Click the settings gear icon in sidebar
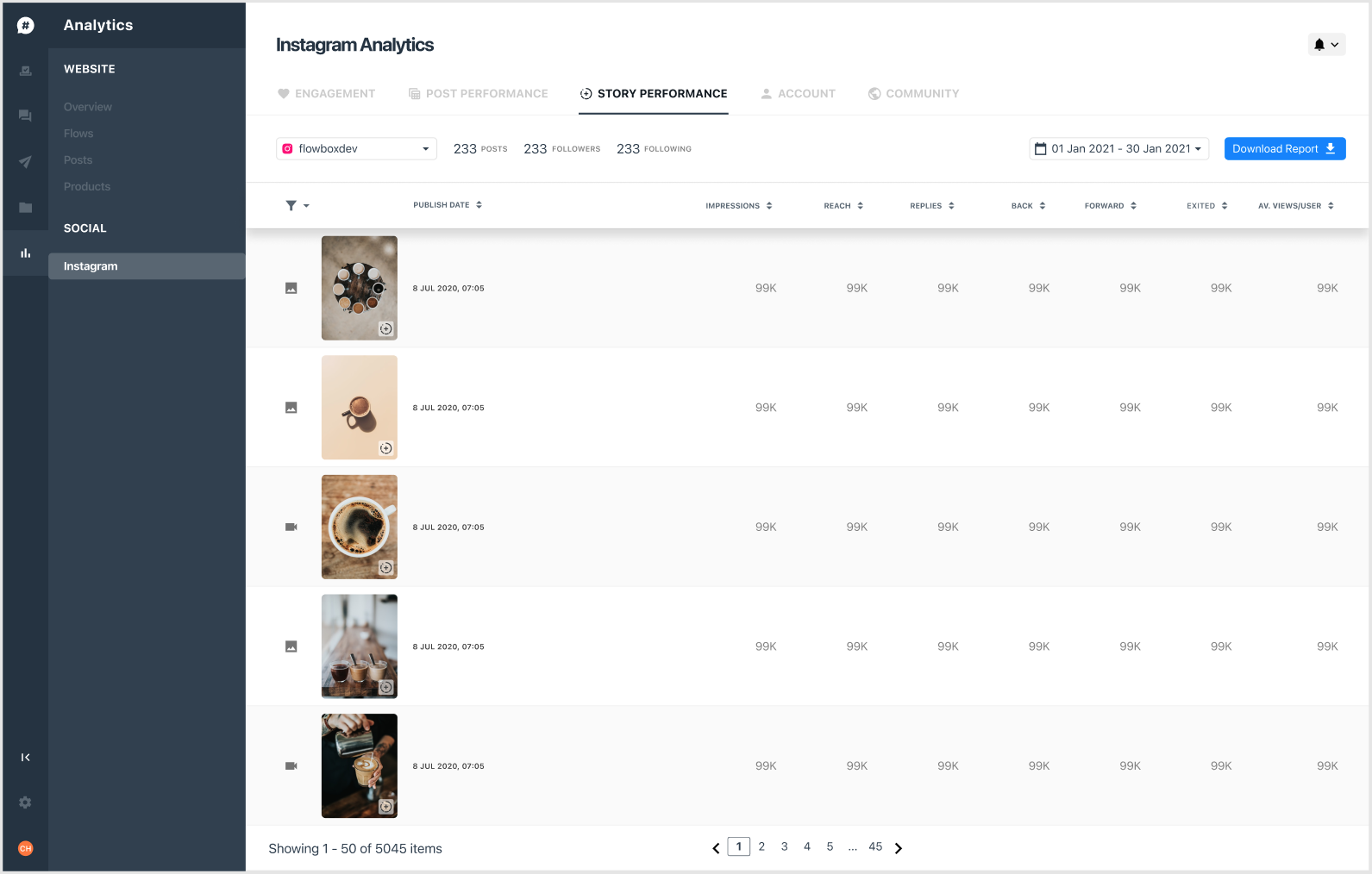The height and width of the screenshot is (874, 1372). coord(26,802)
